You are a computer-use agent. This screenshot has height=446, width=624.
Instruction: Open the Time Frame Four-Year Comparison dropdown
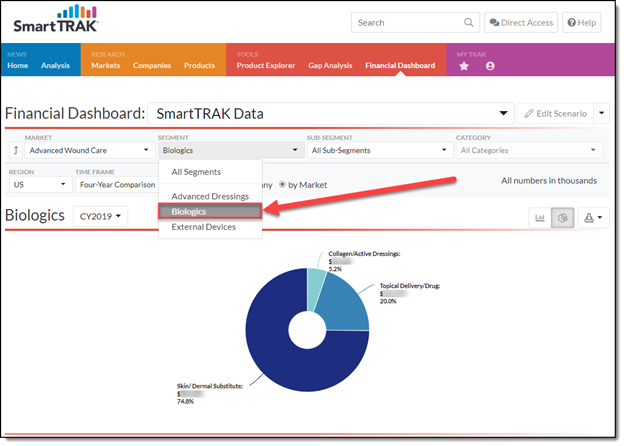pyautogui.click(x=117, y=185)
